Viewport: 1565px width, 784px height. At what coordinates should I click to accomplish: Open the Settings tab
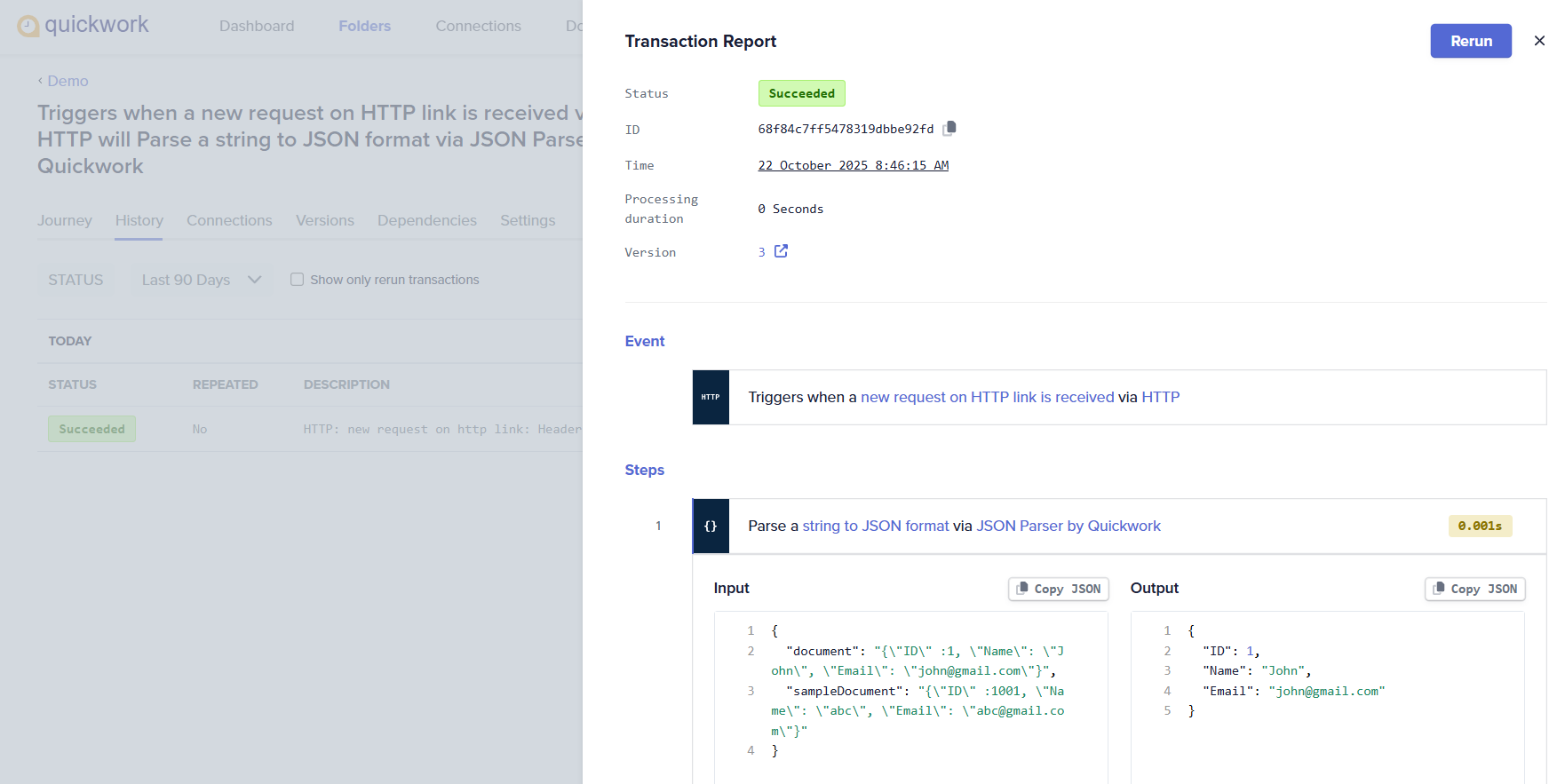pyautogui.click(x=528, y=220)
